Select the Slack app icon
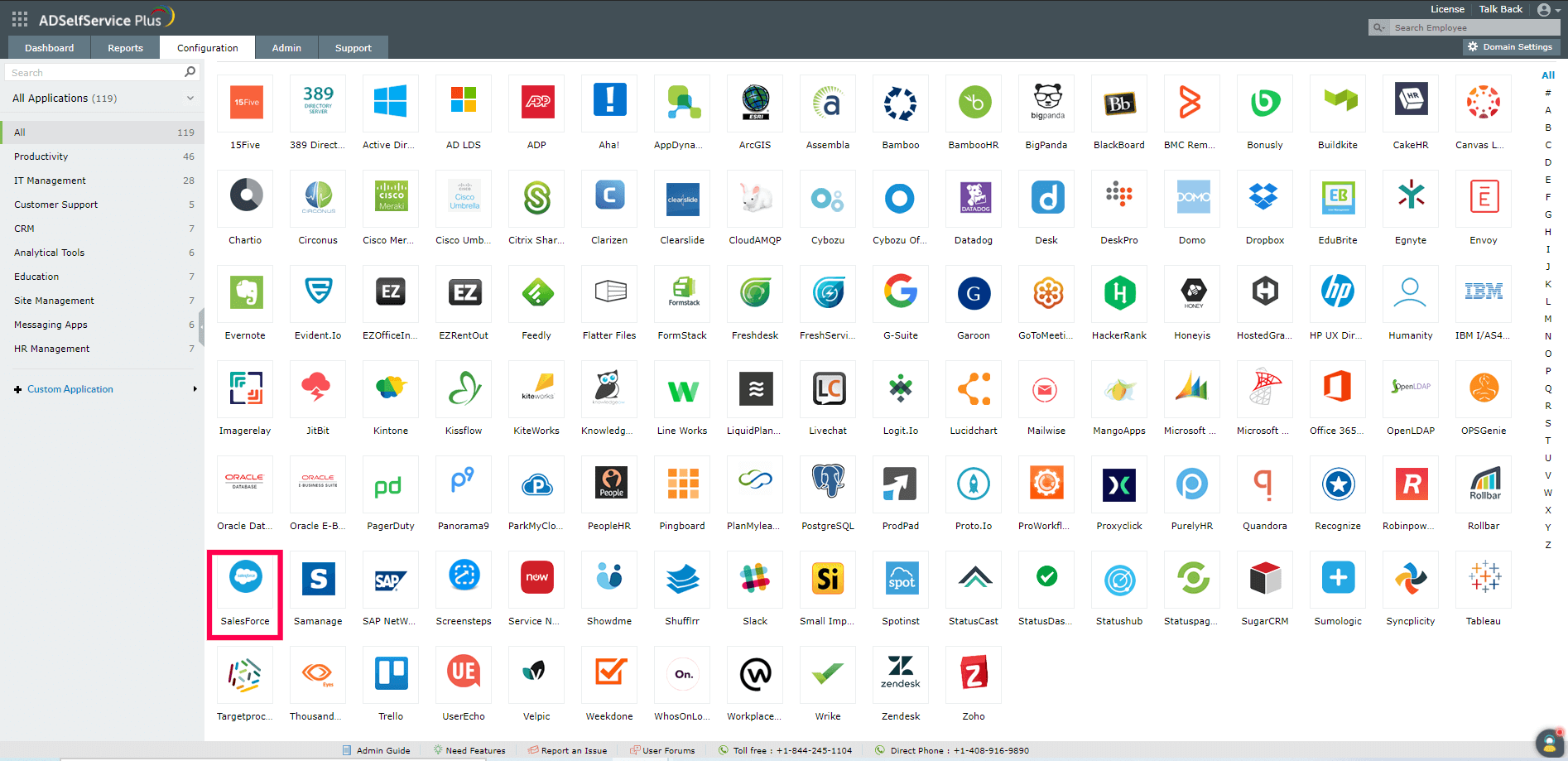This screenshot has width=1568, height=761. [755, 578]
